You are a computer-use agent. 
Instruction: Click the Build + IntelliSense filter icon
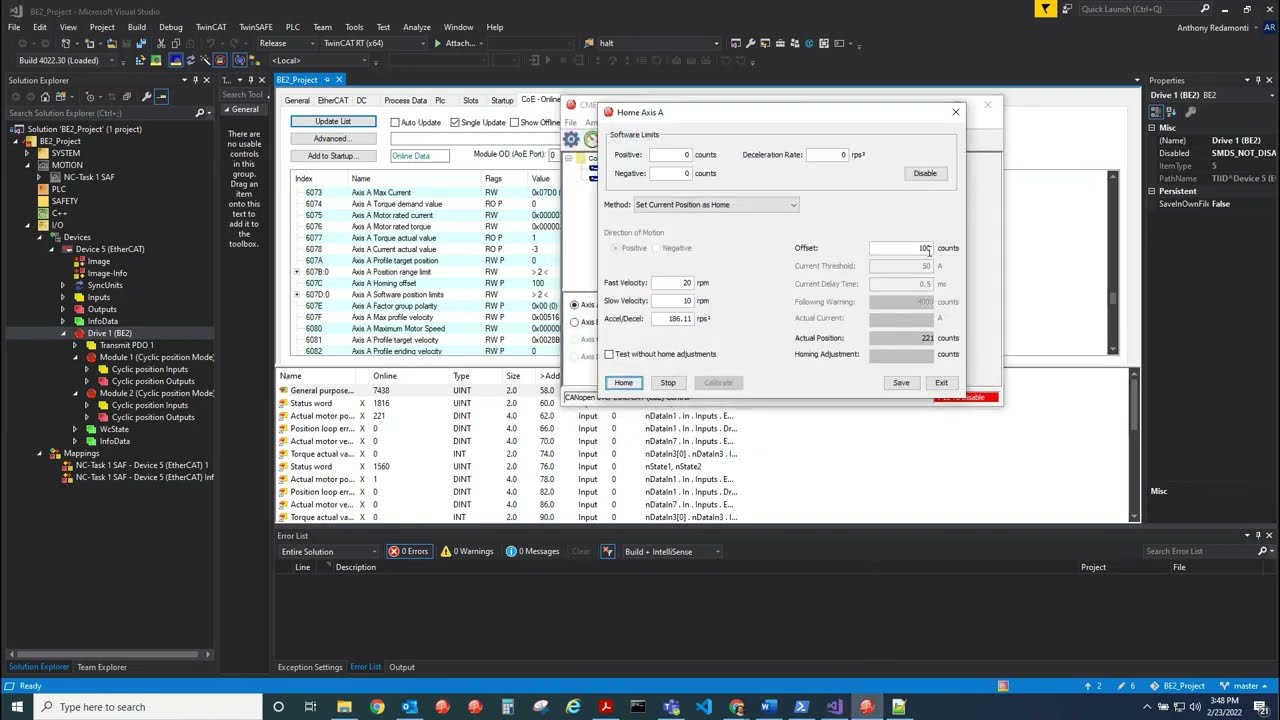tap(607, 552)
